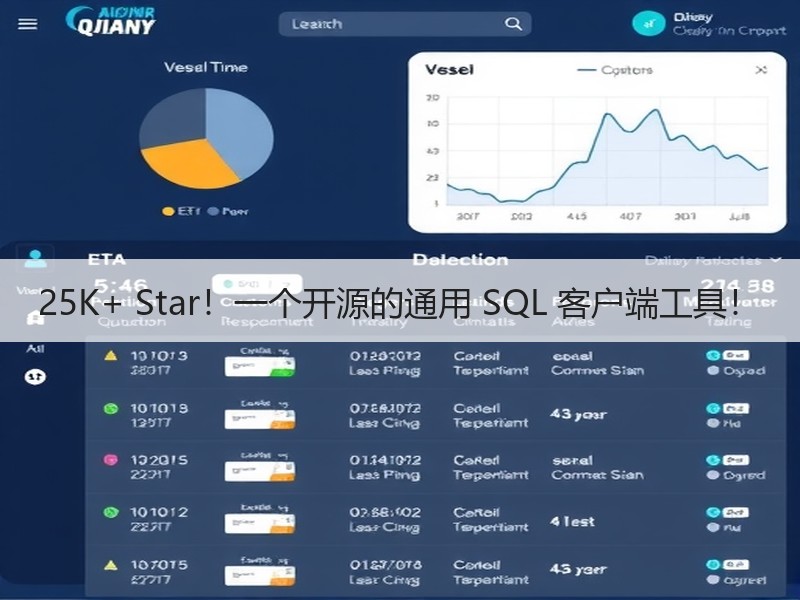This screenshot has height=600, width=800.
Task: Click the 45 yaer cell
Action: pyautogui.click(x=578, y=569)
